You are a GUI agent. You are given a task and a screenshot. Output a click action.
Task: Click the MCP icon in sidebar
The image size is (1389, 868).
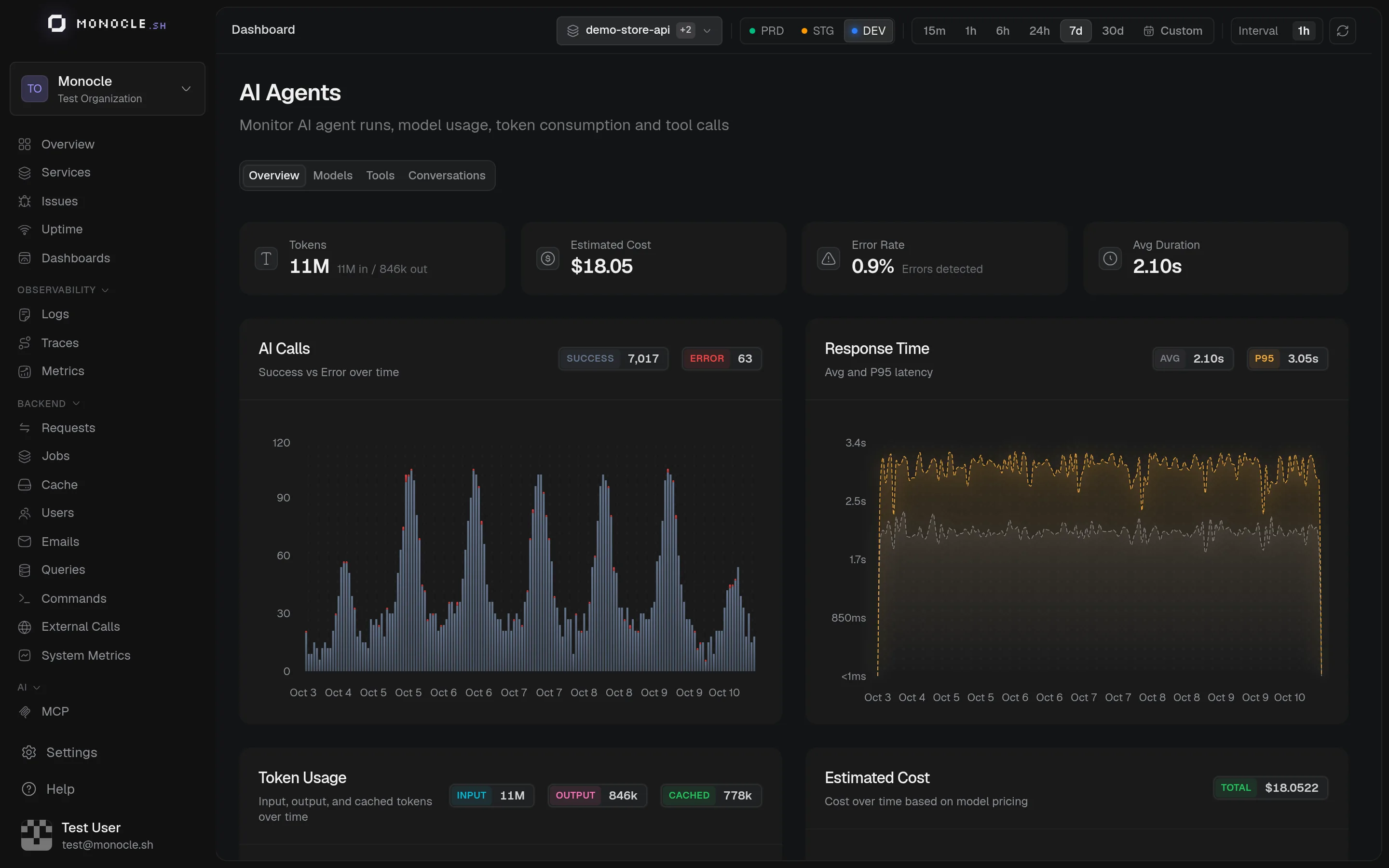click(24, 711)
